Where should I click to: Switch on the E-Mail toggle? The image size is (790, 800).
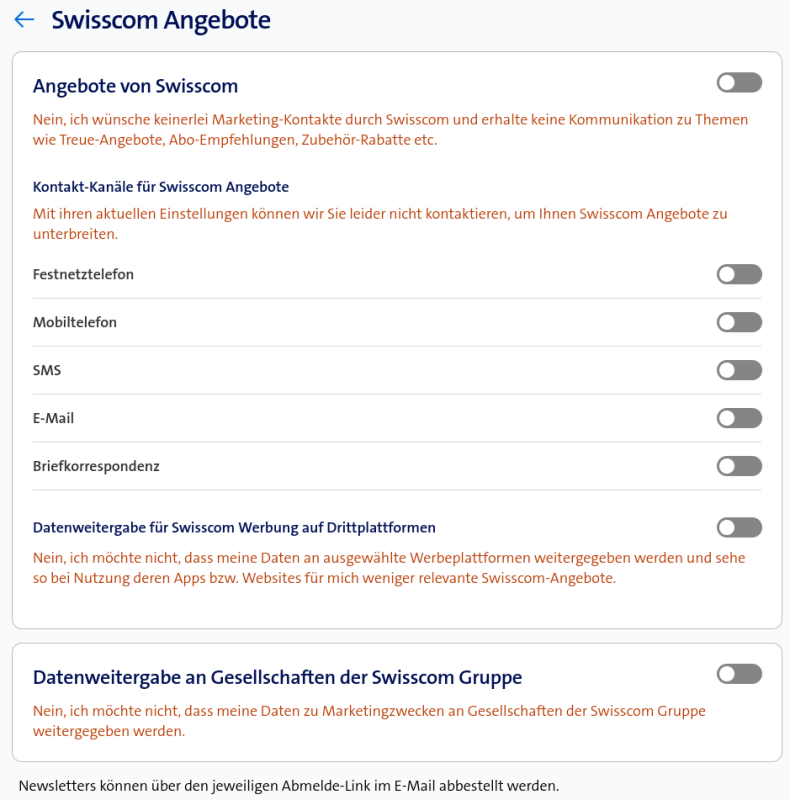pos(739,418)
